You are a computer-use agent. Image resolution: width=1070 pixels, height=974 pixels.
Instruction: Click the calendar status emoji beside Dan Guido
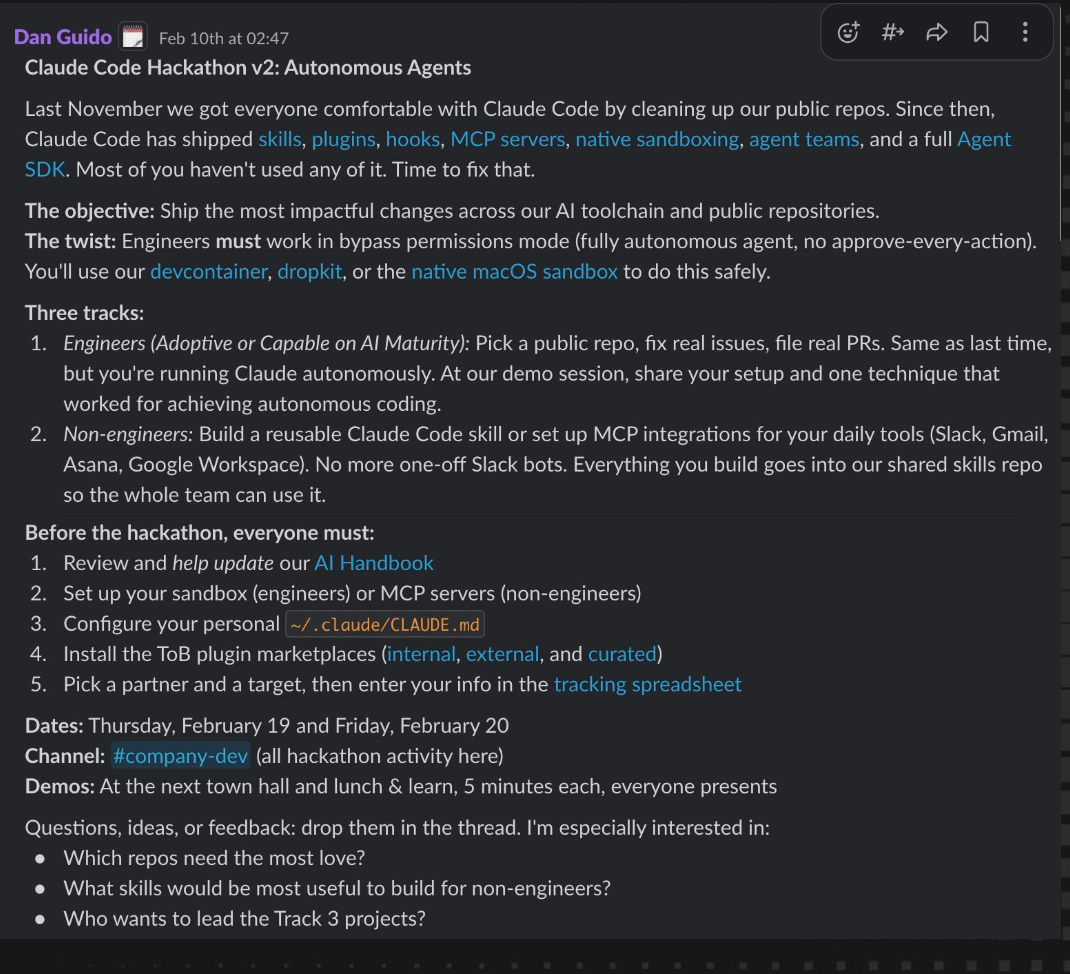133,37
